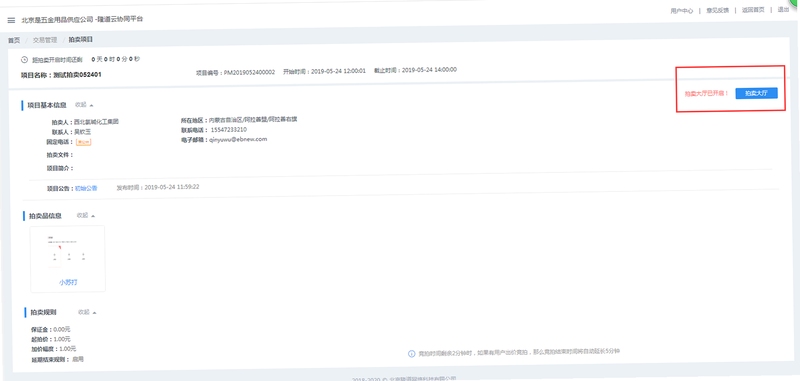Collapse the 项目基本信息 section

pos(84,105)
